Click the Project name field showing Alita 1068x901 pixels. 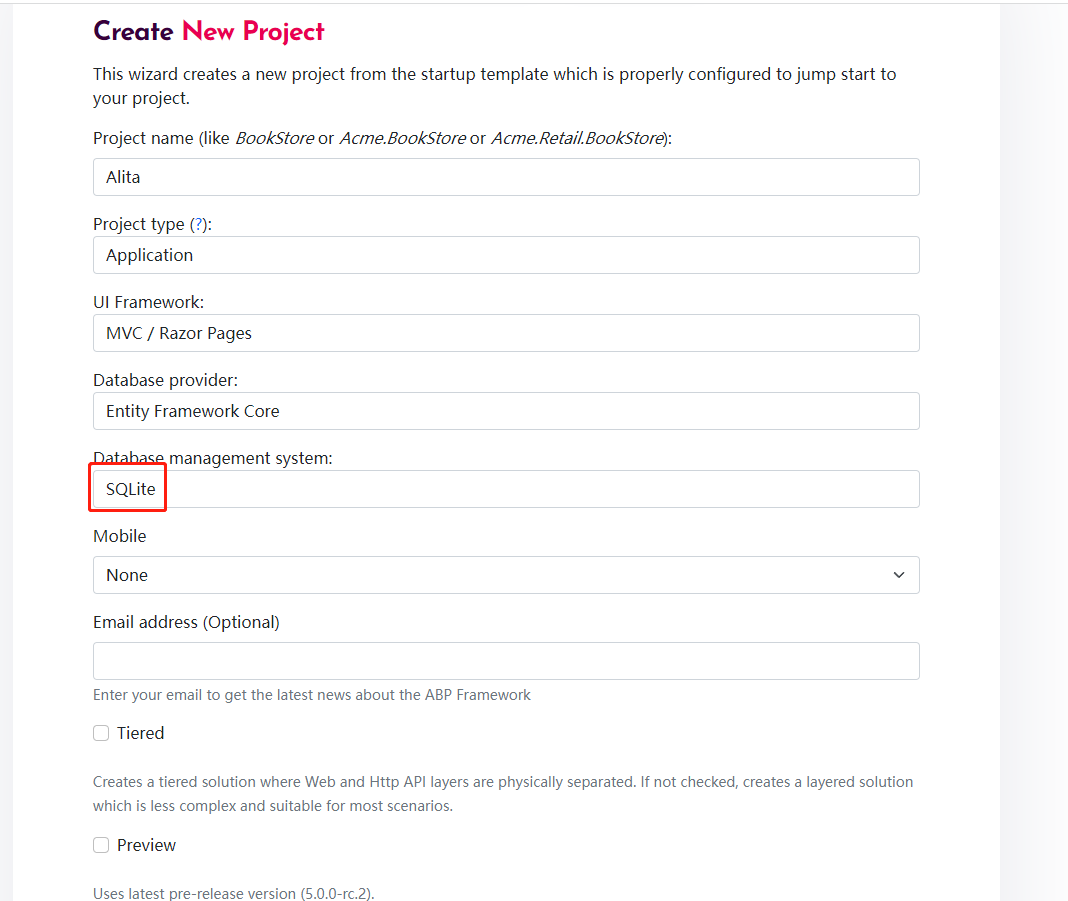[506, 177]
